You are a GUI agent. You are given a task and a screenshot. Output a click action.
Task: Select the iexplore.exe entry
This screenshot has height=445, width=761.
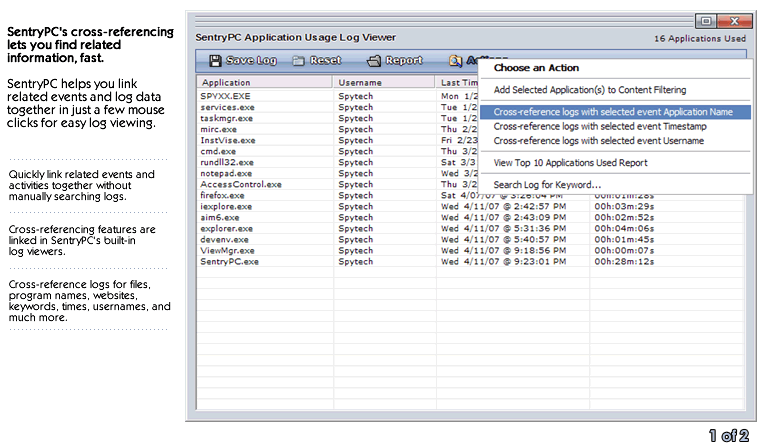pyautogui.click(x=226, y=207)
